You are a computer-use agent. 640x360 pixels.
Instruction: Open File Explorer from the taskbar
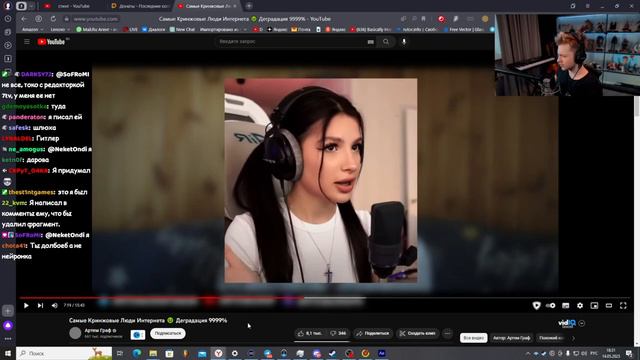(153, 353)
